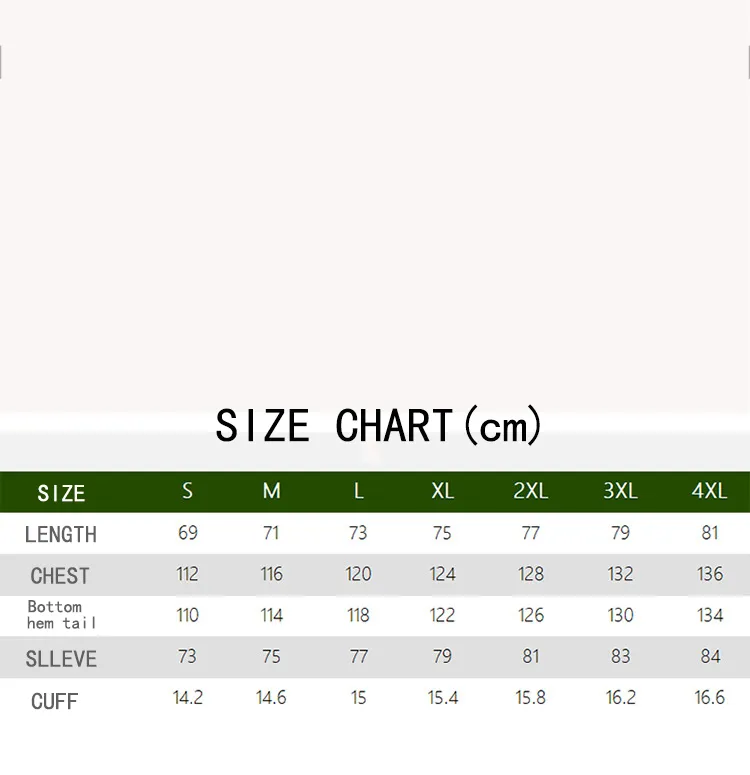Click the SIZE CHART(cm) title
This screenshot has width=750, height=775.
(x=378, y=426)
